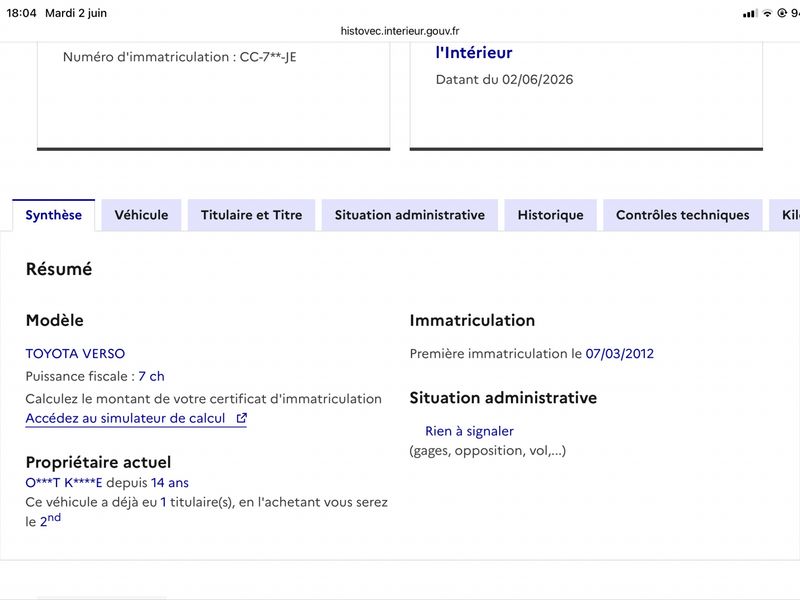800x600 pixels.
Task: Click the external link icon beside simulateur
Action: (x=242, y=418)
